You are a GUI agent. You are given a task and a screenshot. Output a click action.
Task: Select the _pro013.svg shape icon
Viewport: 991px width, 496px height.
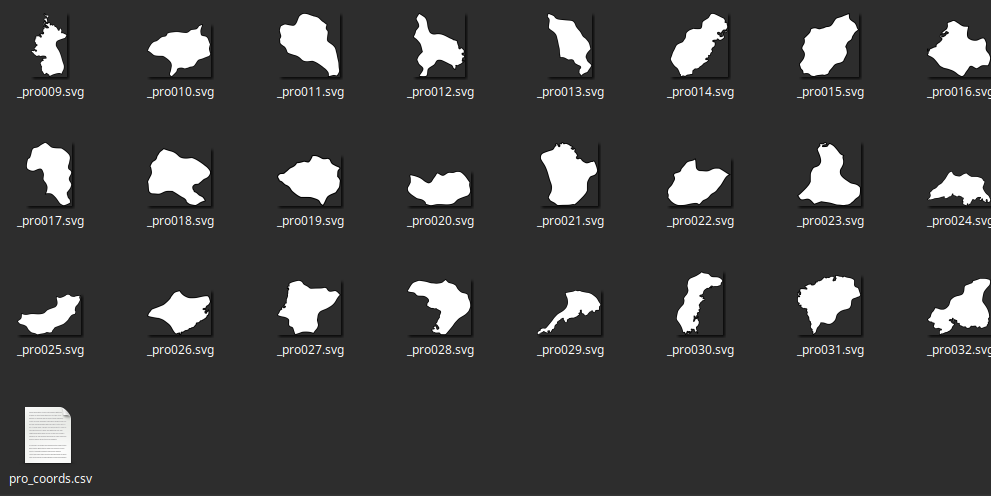pyautogui.click(x=570, y=45)
